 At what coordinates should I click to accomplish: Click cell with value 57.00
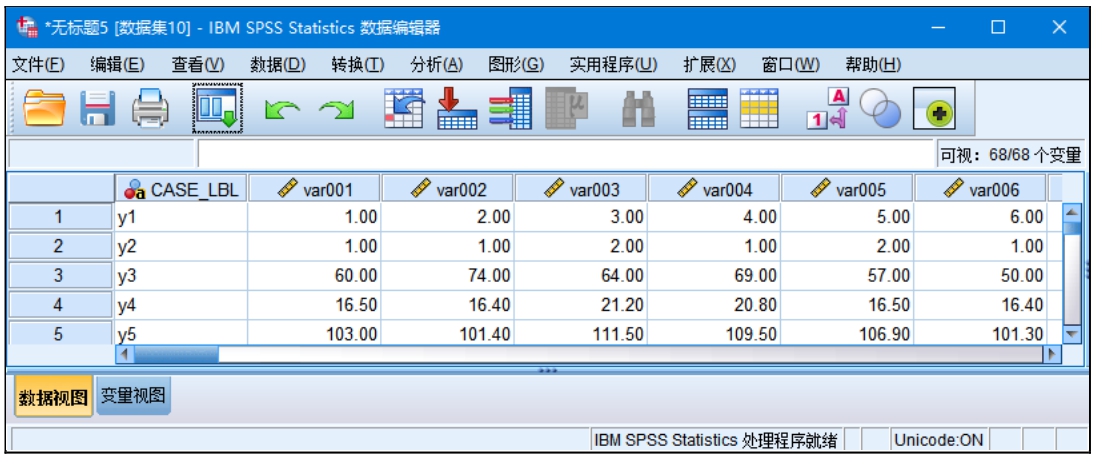[x=847, y=276]
